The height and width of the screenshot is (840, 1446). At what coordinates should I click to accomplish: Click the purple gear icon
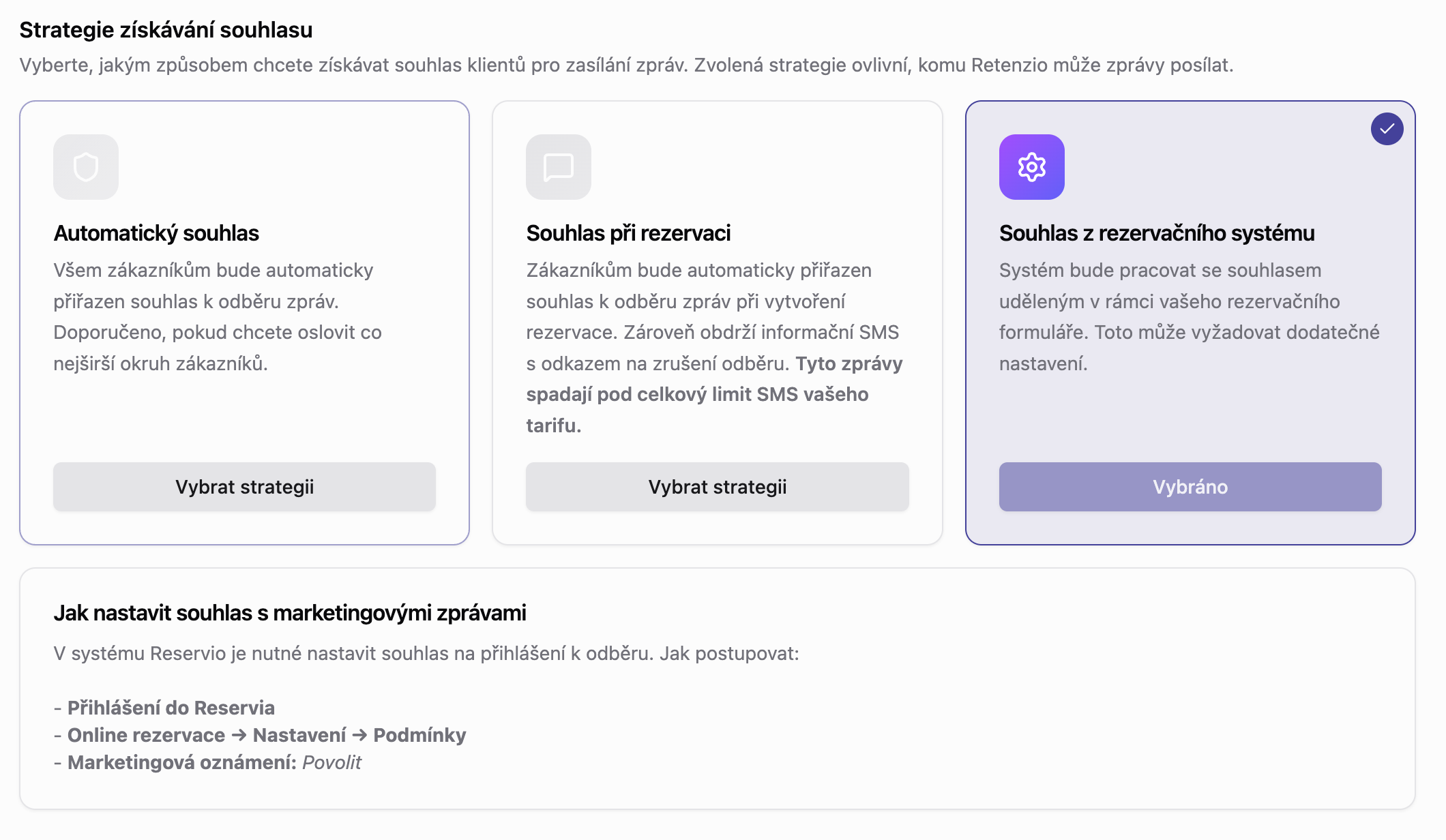point(1031,167)
